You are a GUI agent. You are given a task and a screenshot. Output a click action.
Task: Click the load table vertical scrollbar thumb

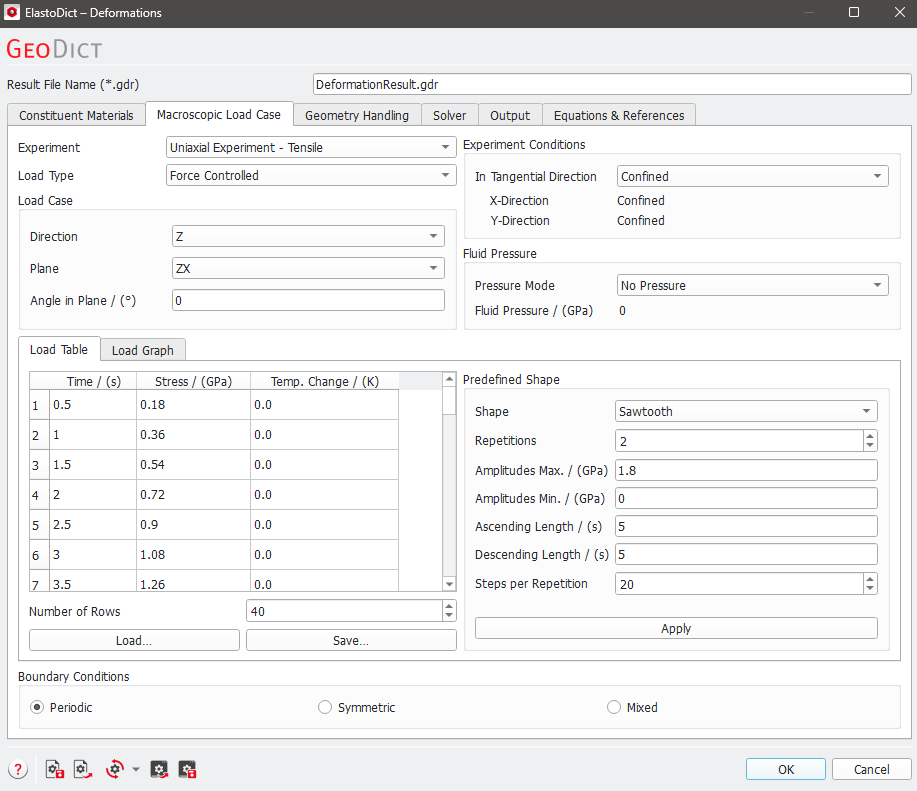pyautogui.click(x=449, y=400)
